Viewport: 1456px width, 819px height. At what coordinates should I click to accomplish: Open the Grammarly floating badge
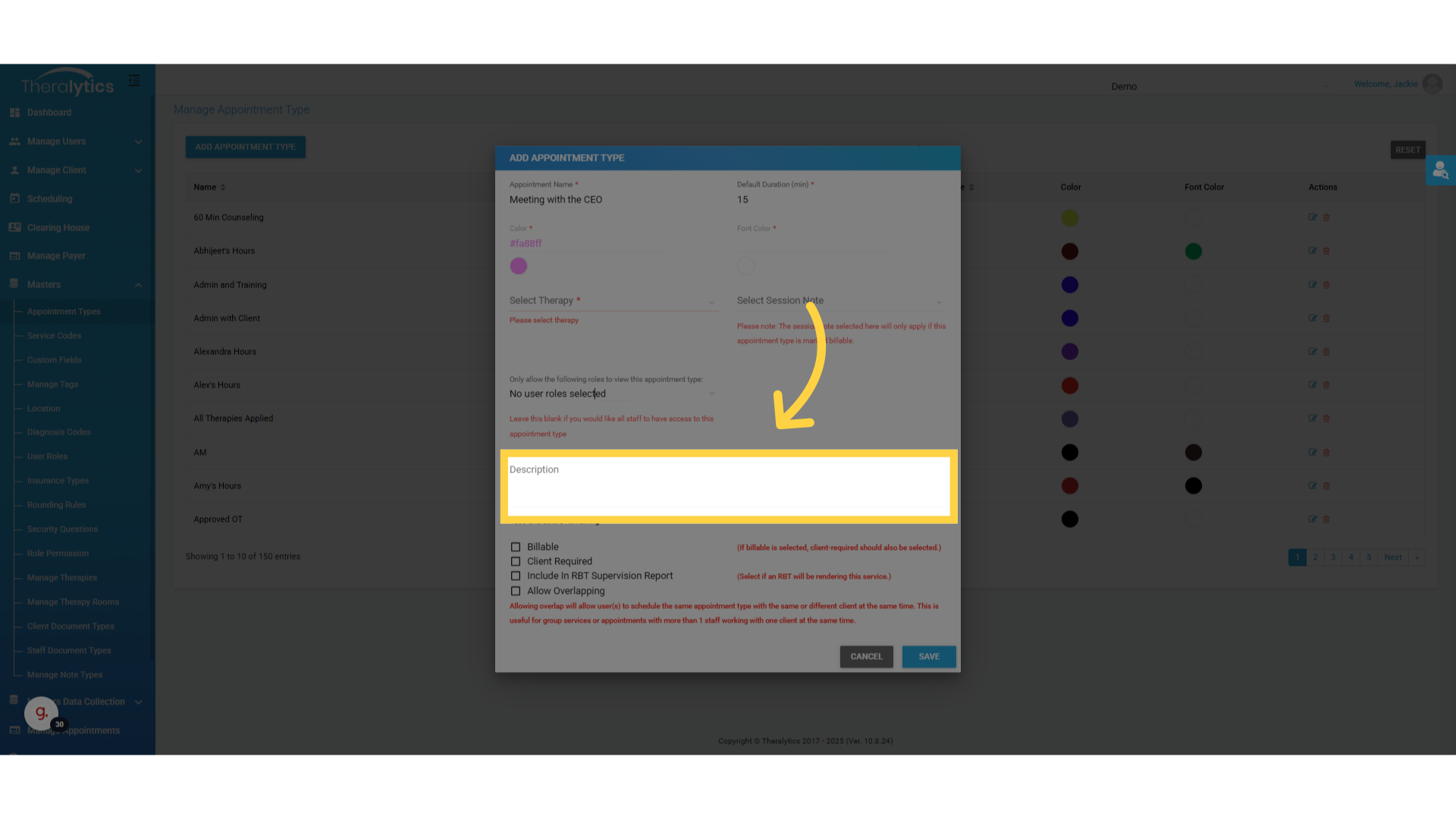pos(42,713)
